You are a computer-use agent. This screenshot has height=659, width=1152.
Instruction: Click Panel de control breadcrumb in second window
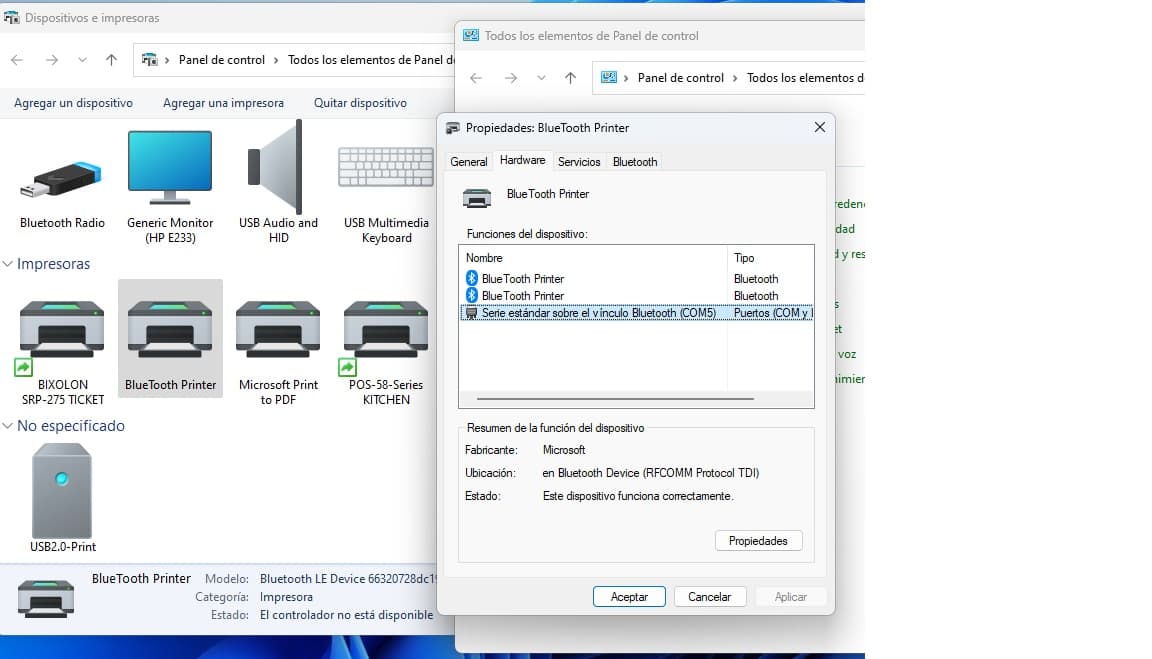click(x=680, y=78)
